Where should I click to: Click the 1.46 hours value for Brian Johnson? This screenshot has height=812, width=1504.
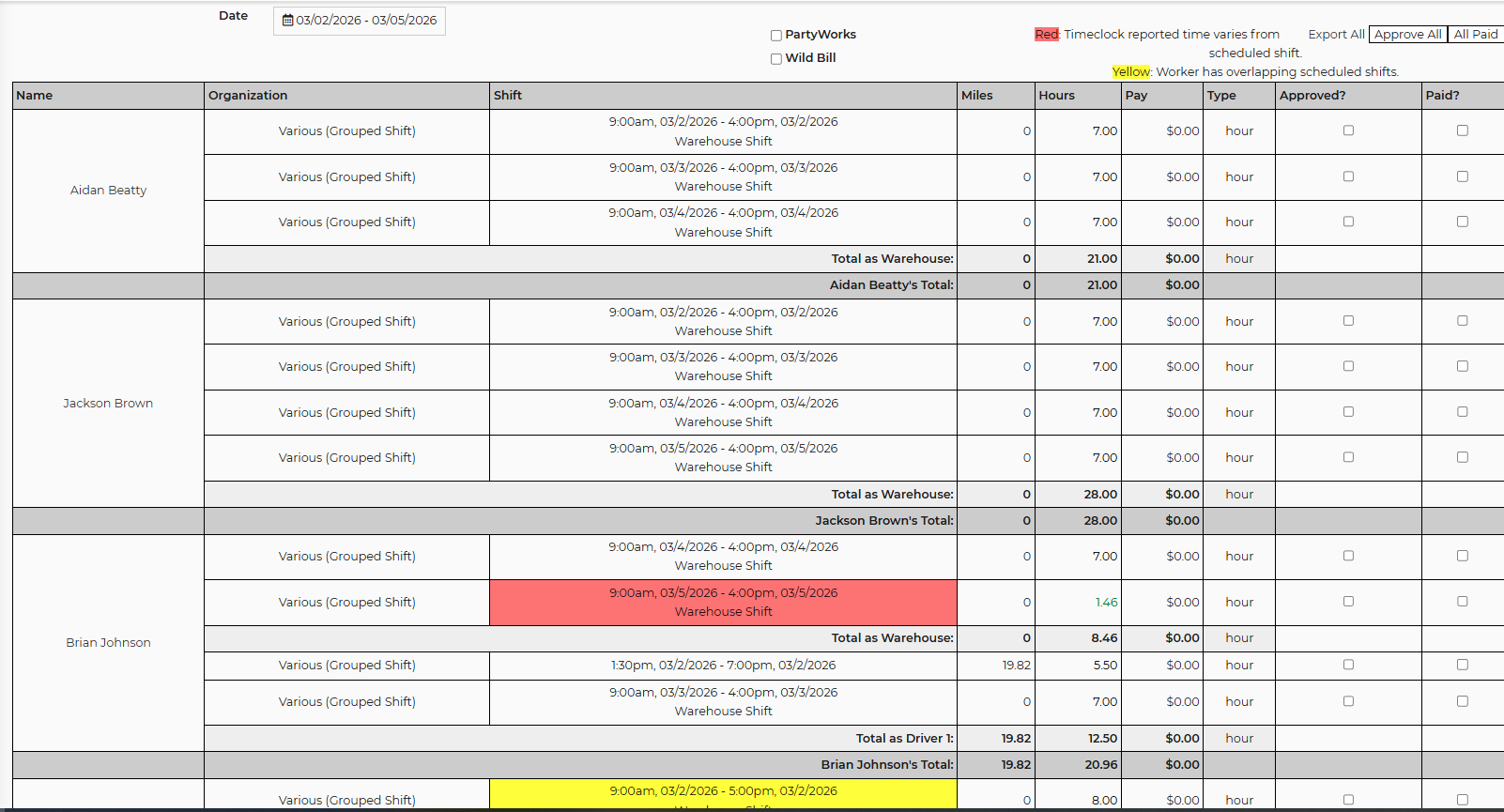pyautogui.click(x=1106, y=603)
